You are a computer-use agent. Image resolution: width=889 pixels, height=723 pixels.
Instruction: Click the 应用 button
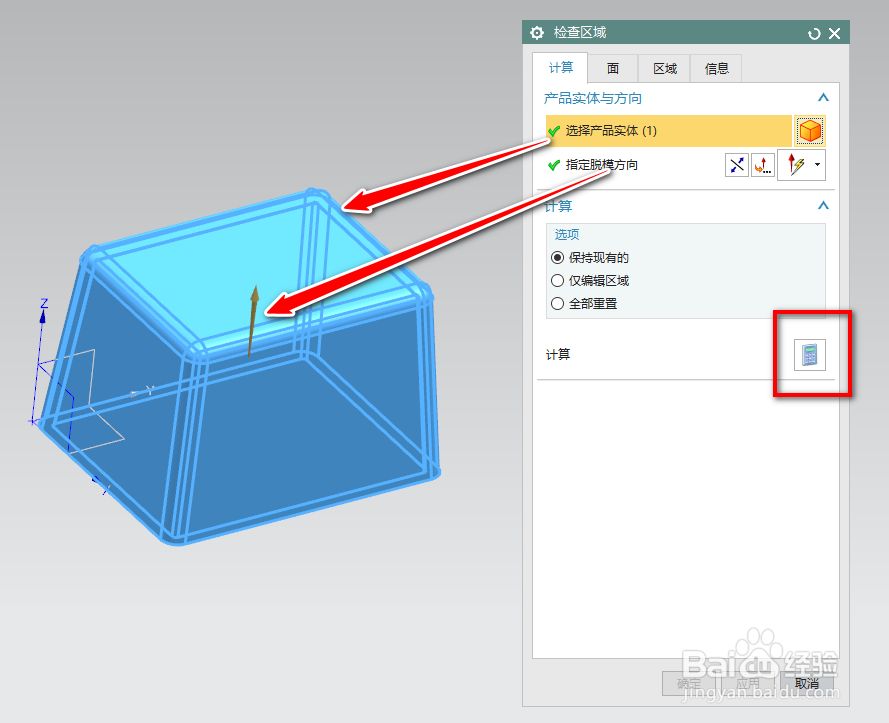748,683
